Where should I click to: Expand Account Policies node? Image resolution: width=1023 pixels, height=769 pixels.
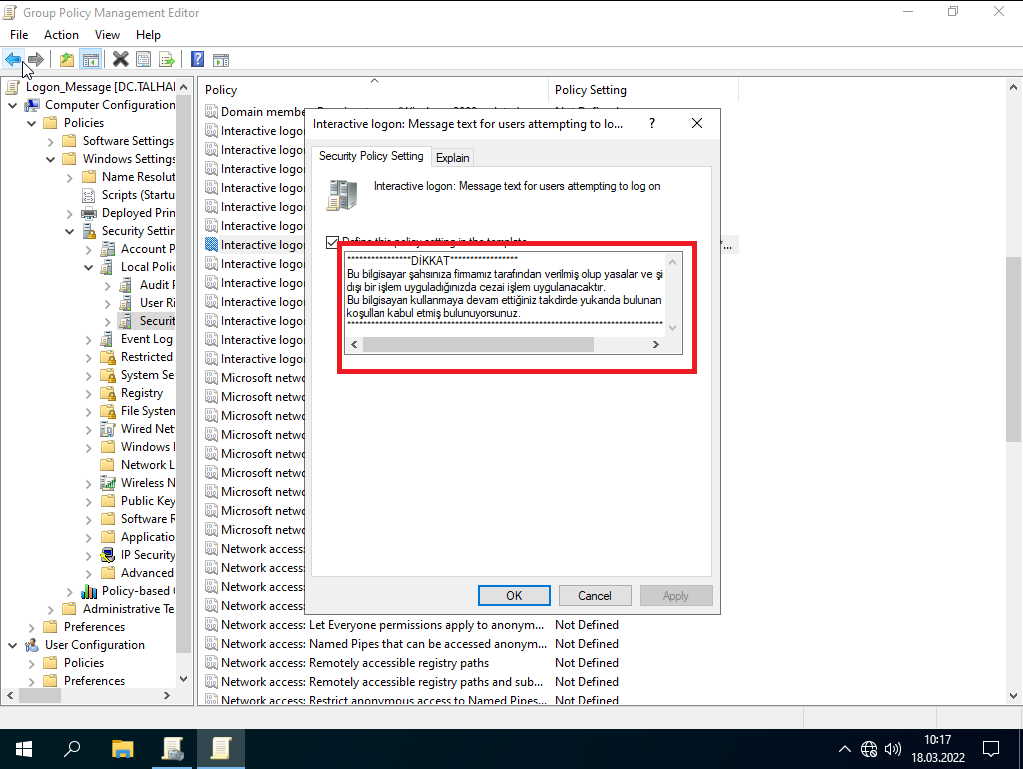(89, 249)
